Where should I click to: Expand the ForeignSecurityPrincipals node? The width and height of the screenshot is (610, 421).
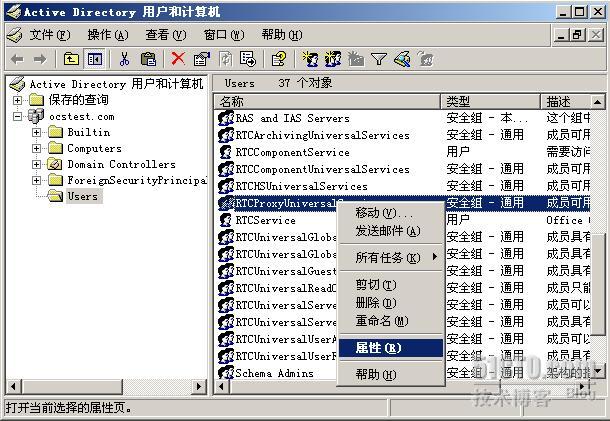pos(36,180)
